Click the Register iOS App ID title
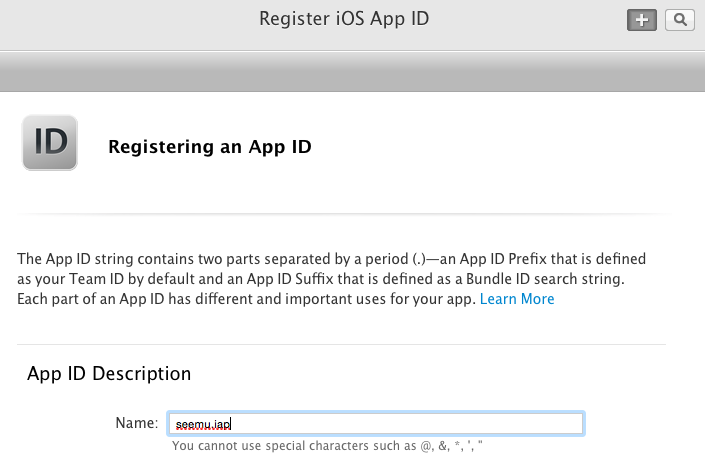This screenshot has width=705, height=466. pos(344,19)
